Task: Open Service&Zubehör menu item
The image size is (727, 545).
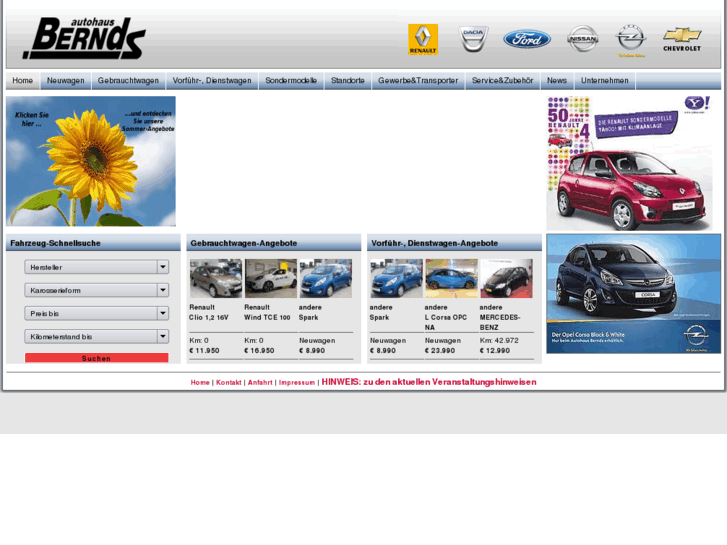Action: [x=503, y=81]
